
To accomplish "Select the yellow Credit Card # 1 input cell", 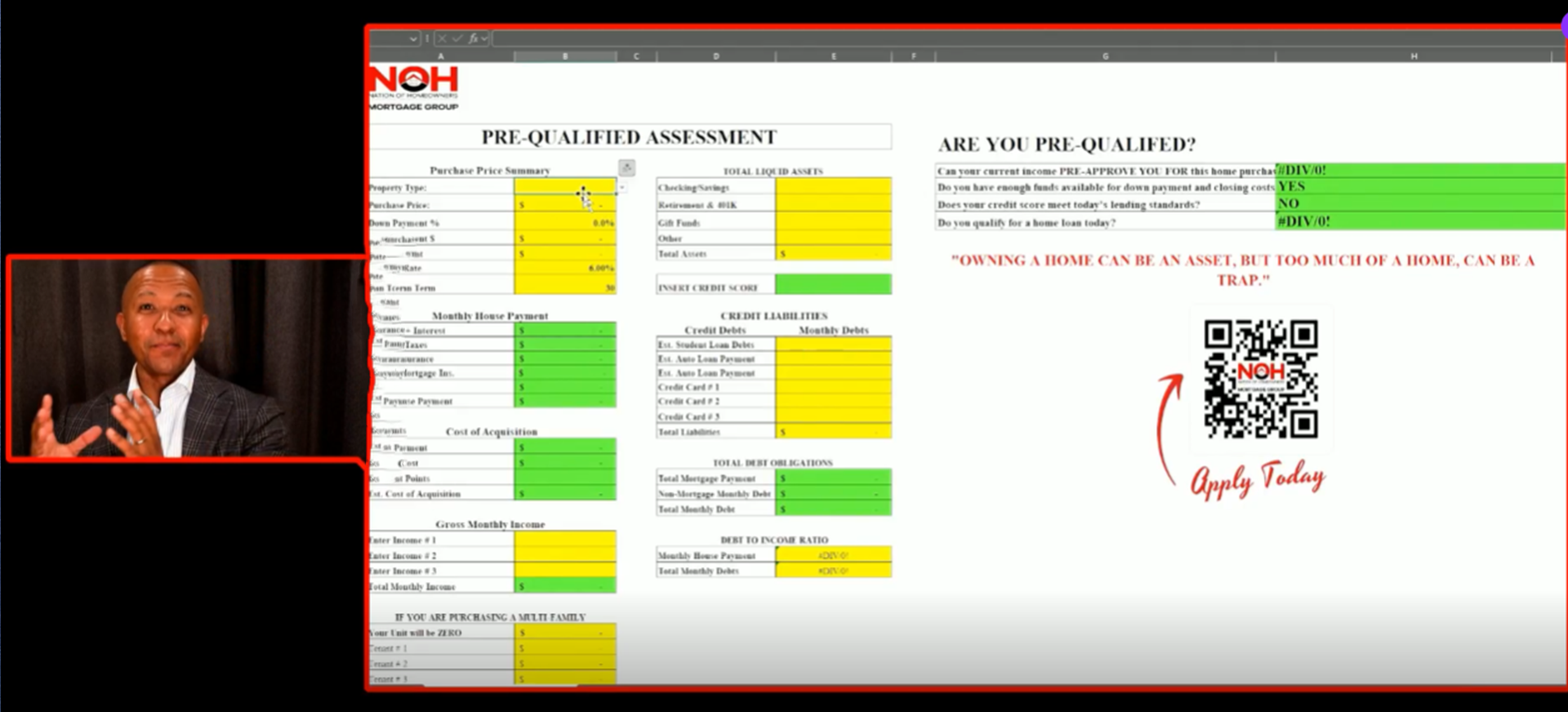I will coord(834,387).
